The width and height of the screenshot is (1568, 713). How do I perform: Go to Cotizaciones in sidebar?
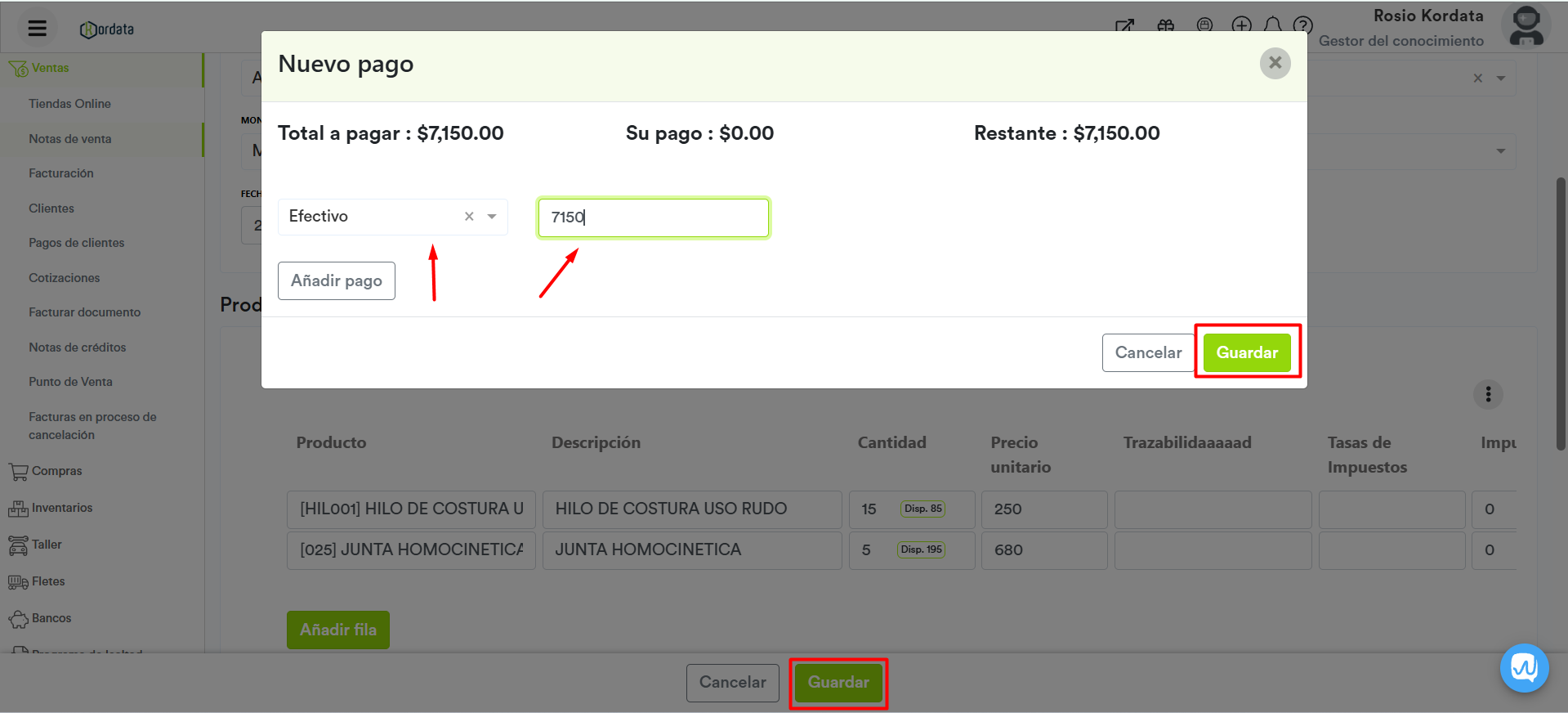[65, 278]
